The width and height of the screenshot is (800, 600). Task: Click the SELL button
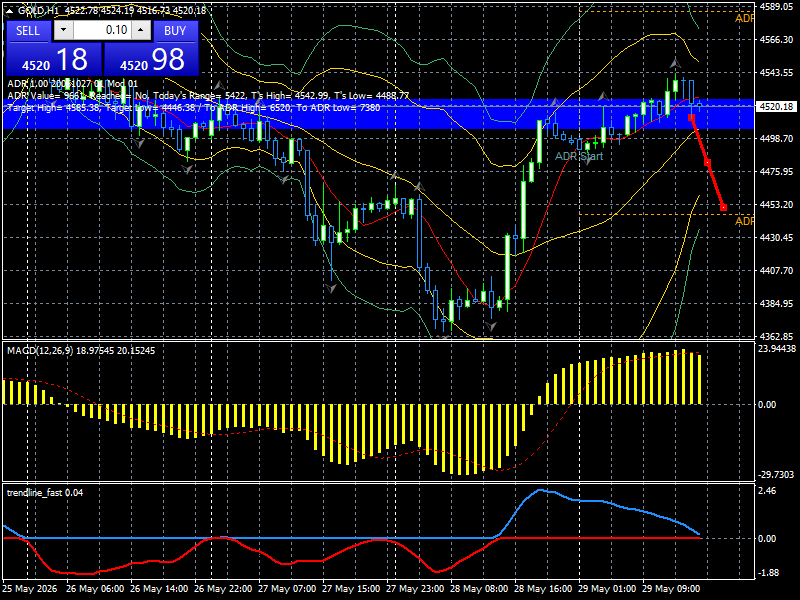(x=28, y=31)
